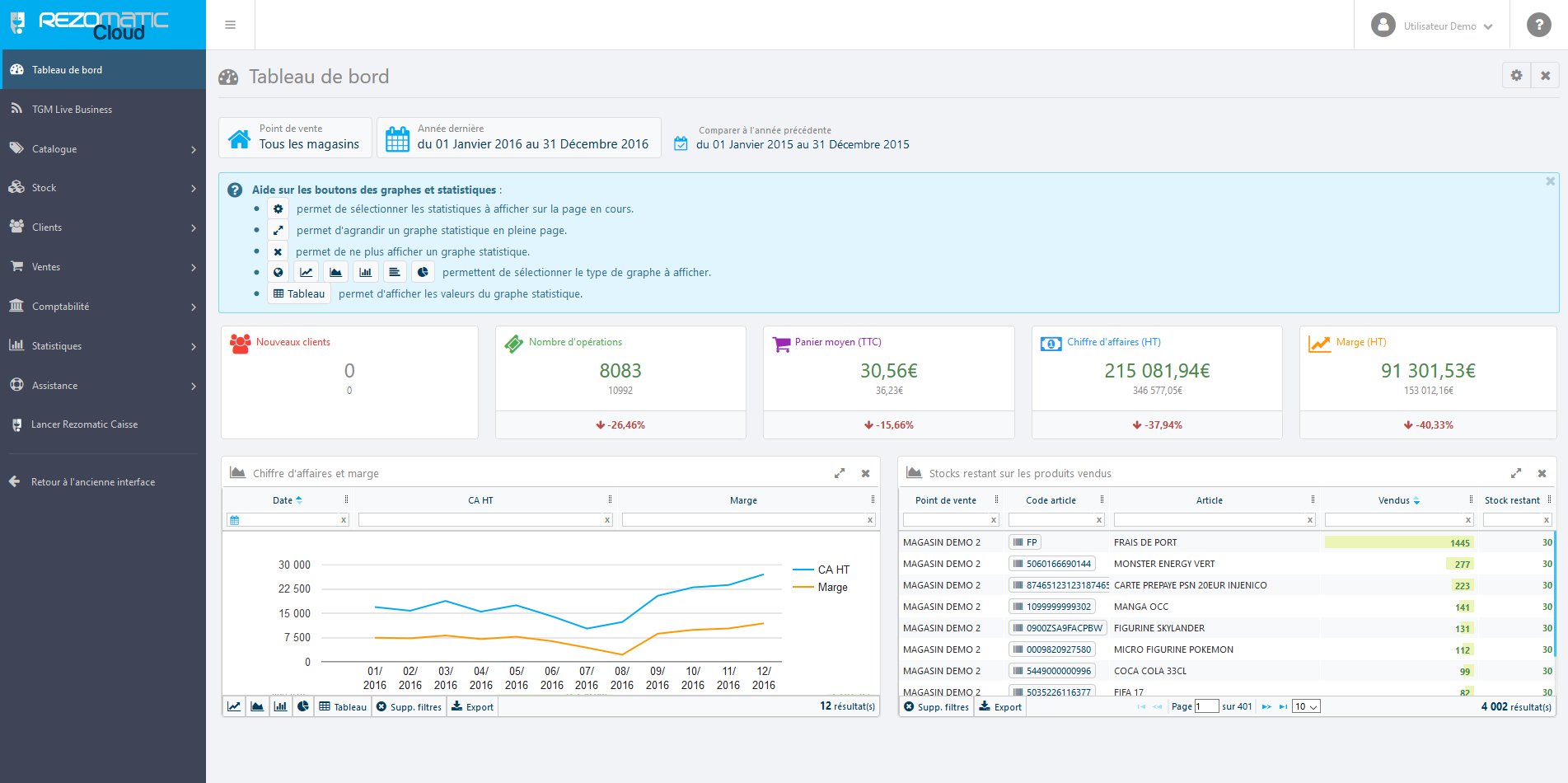Close the dashboard with the X button

1545,75
